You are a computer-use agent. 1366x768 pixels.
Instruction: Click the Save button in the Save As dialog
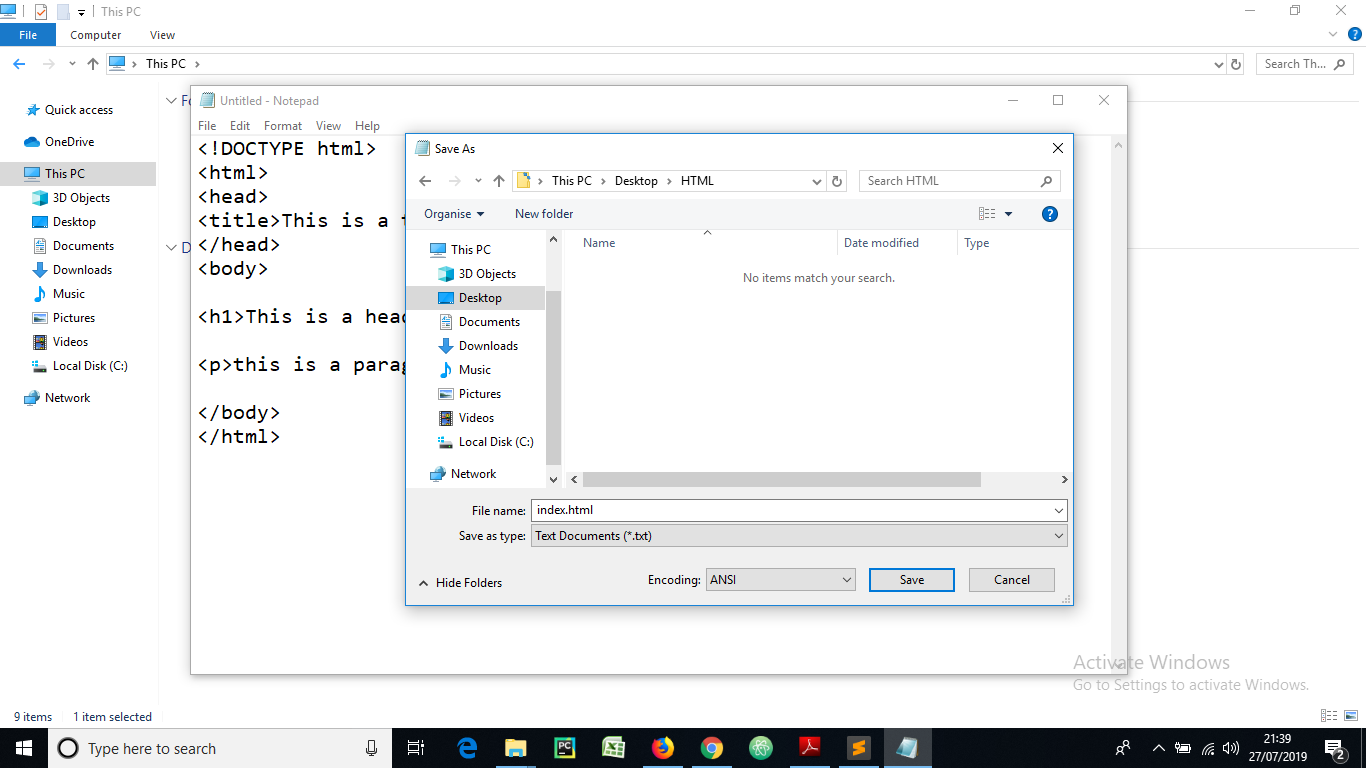click(x=911, y=580)
